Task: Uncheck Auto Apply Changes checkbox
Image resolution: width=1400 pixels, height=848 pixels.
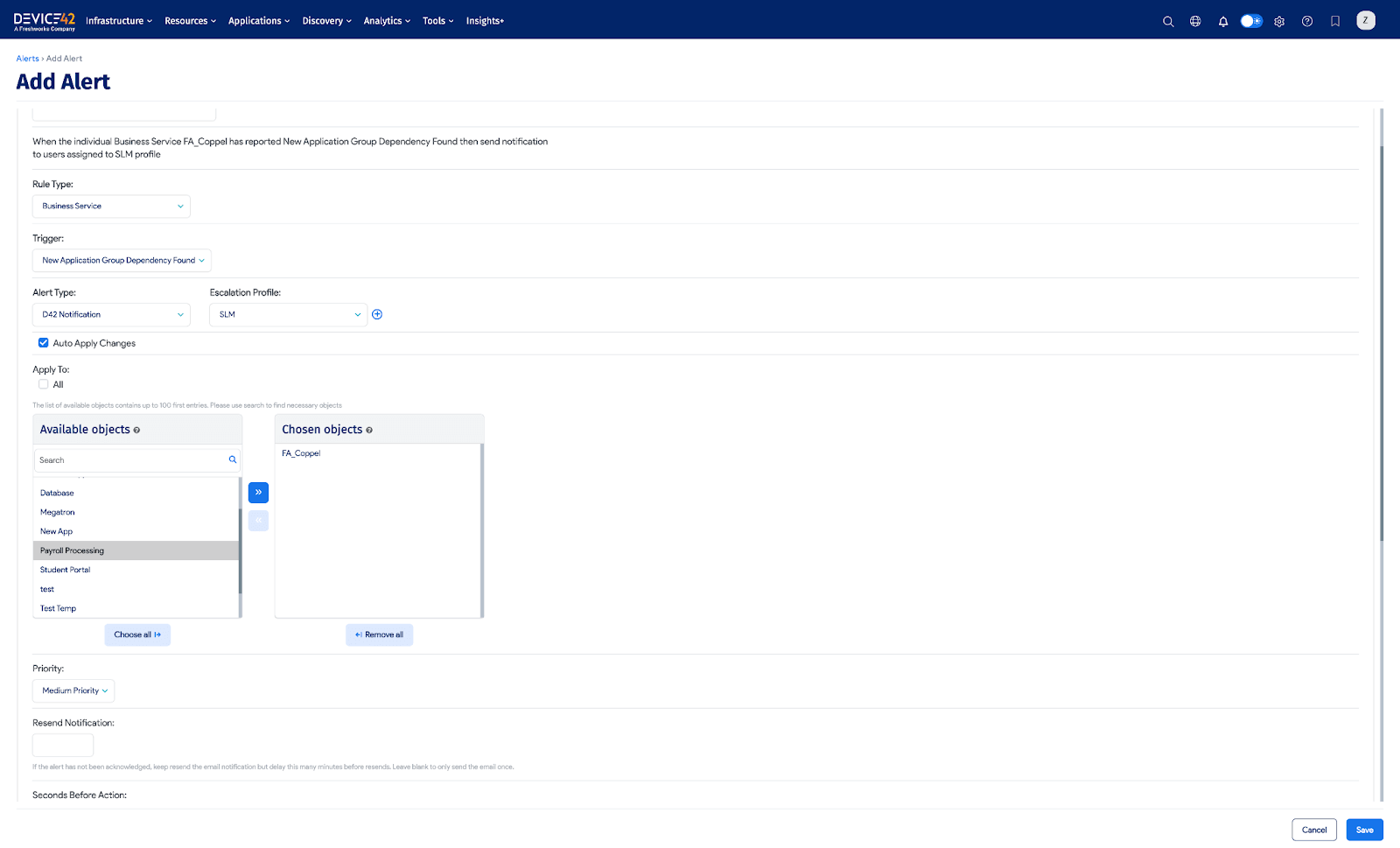Action: coord(44,343)
